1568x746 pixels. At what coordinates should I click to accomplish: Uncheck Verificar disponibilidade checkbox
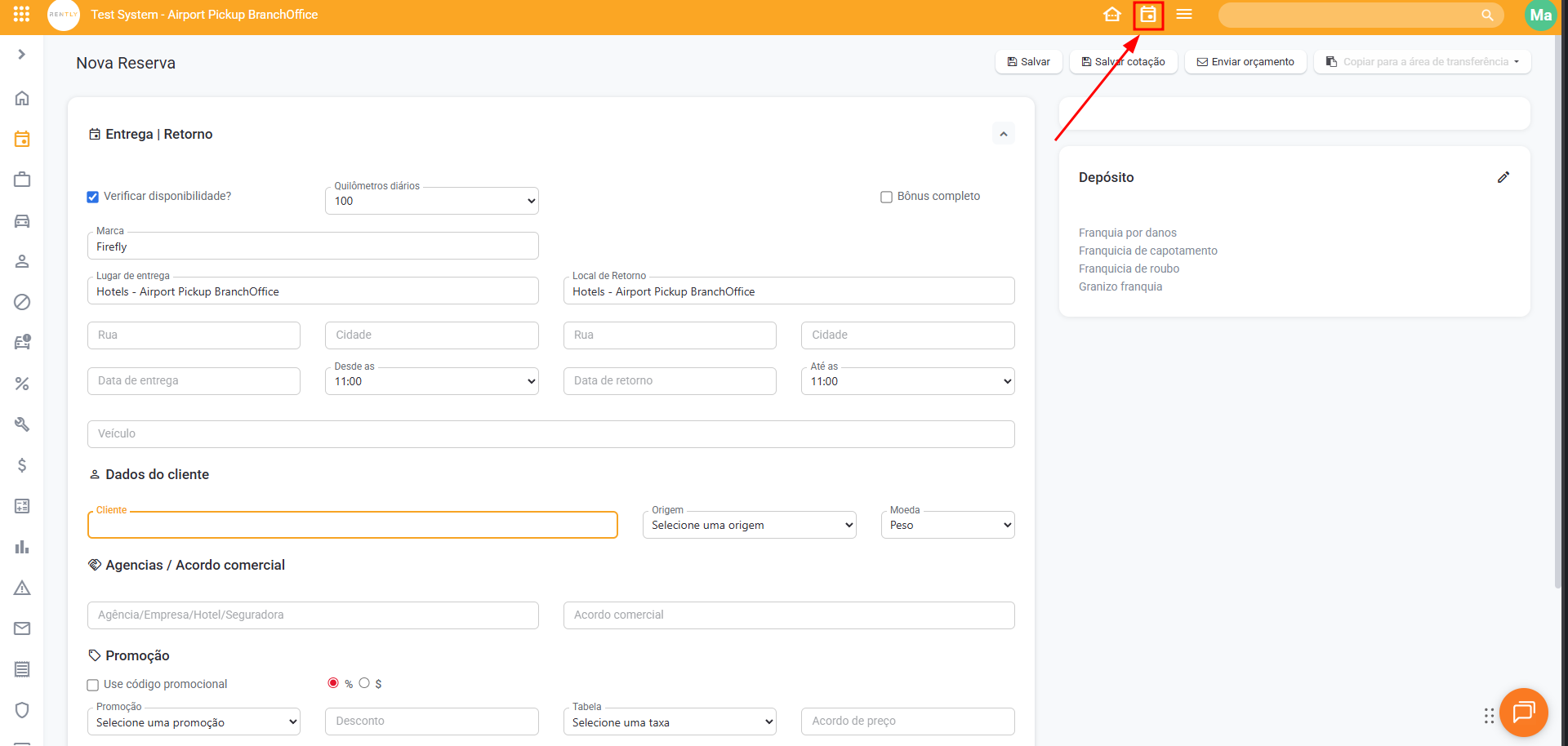[x=93, y=197]
